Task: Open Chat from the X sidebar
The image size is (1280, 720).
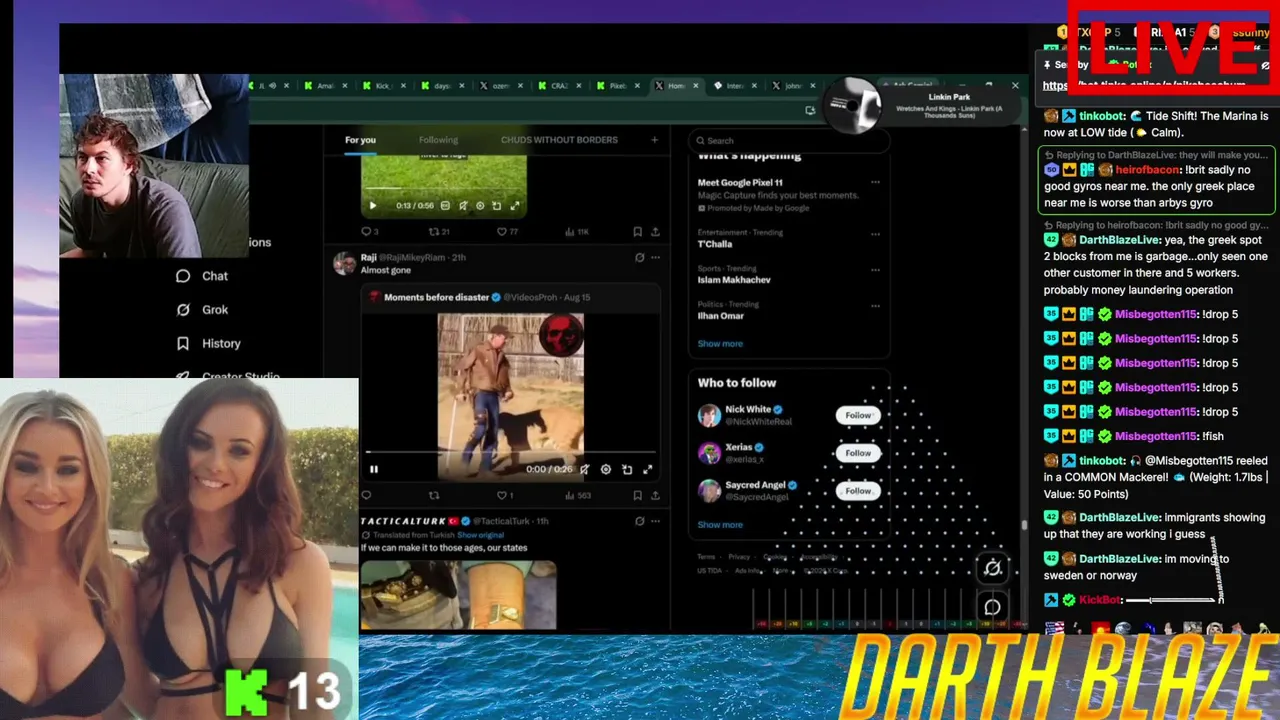Action: (x=201, y=276)
